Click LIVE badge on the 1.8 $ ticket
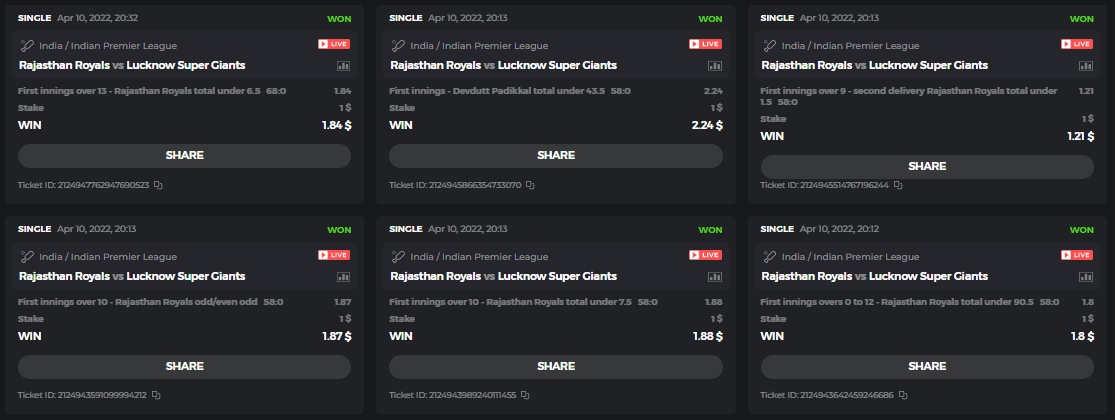Image resolution: width=1115 pixels, height=420 pixels. (x=1077, y=255)
